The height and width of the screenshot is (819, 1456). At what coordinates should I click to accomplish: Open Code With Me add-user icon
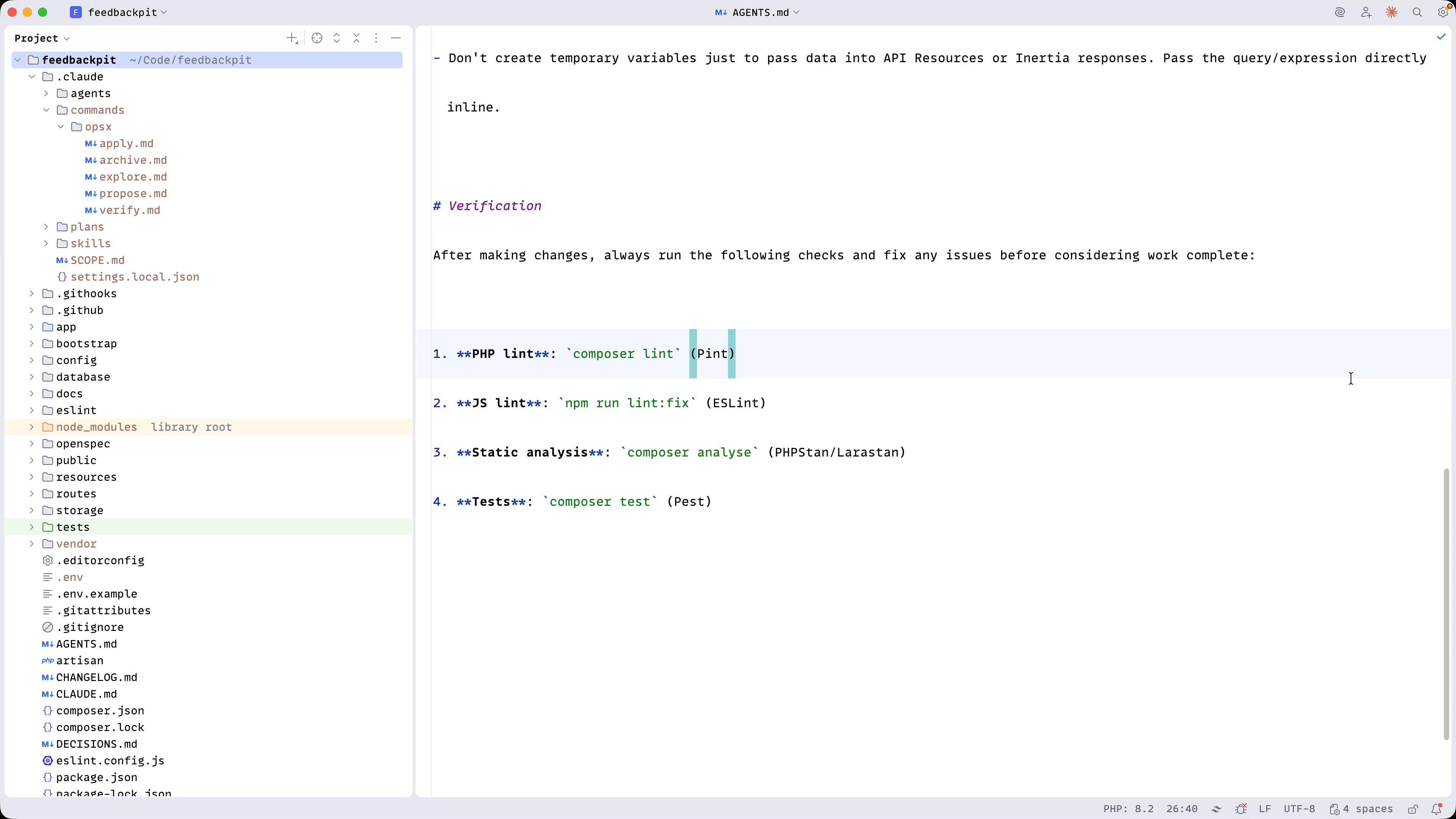click(x=1366, y=13)
